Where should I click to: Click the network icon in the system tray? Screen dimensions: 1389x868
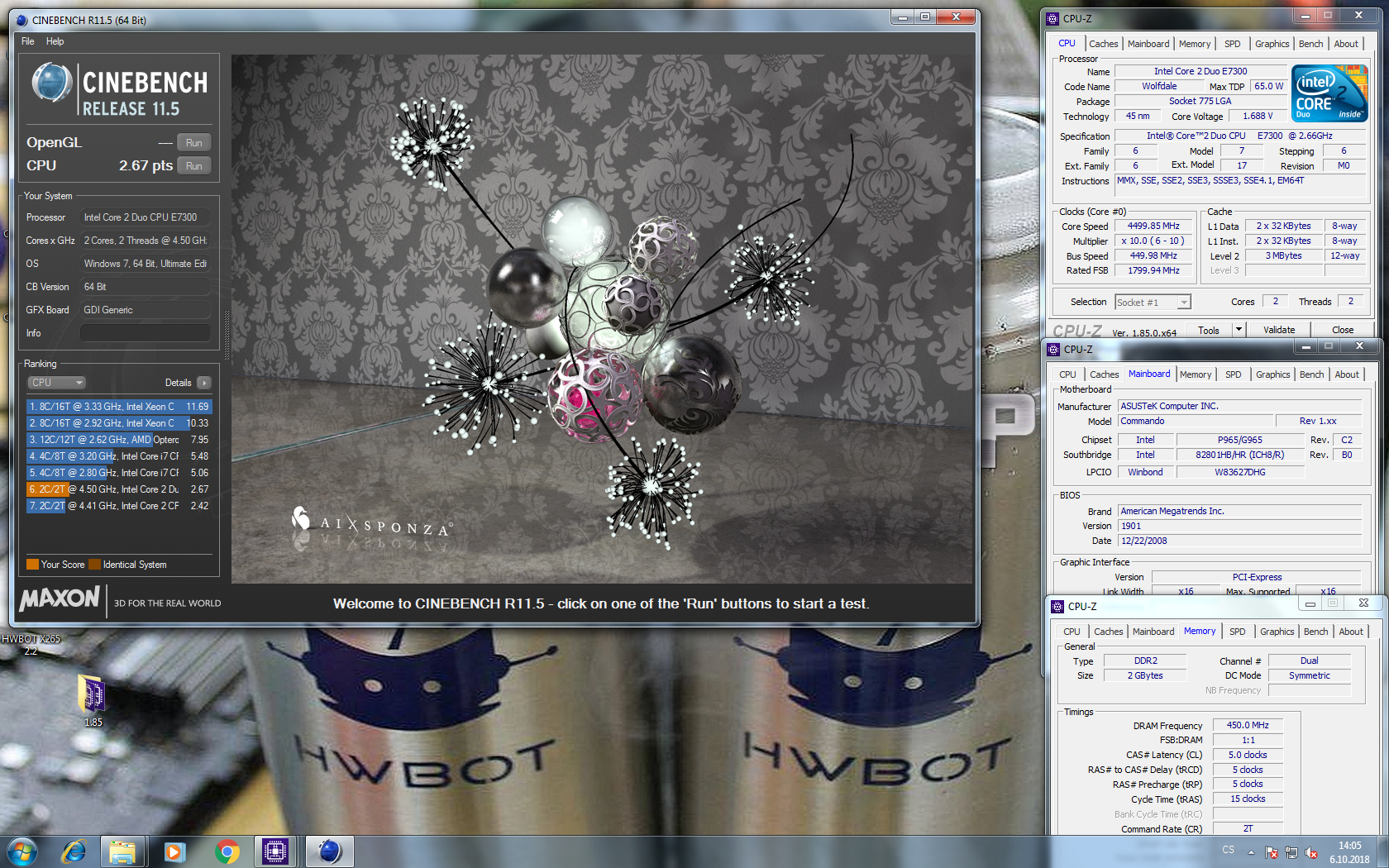click(1291, 852)
